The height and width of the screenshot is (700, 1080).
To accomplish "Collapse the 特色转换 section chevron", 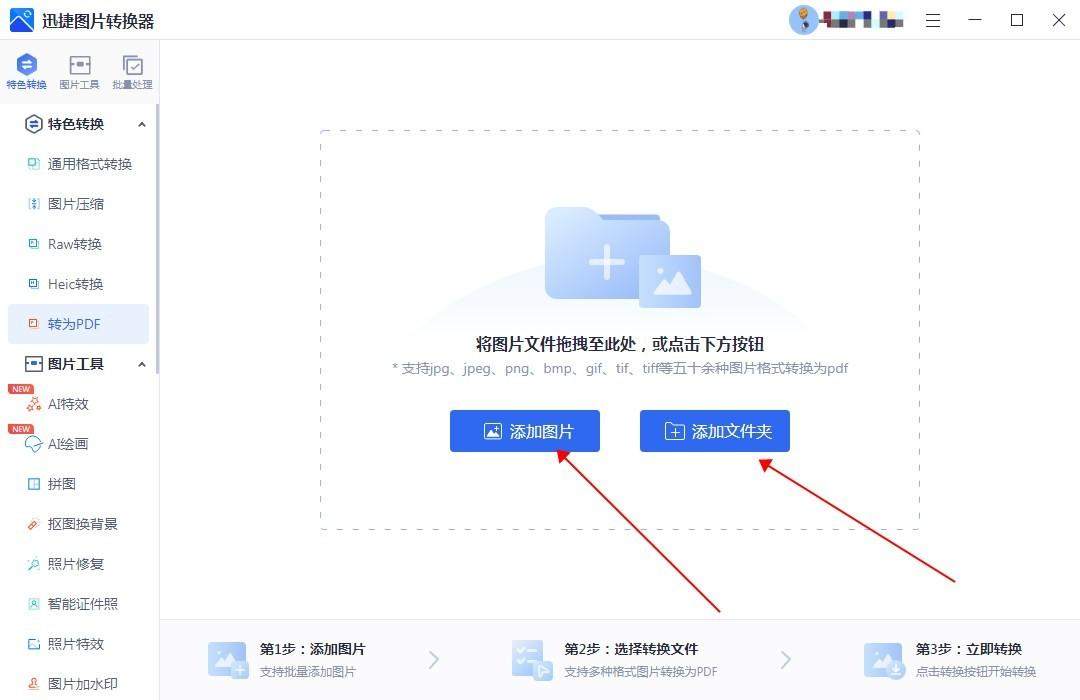I will (x=142, y=125).
